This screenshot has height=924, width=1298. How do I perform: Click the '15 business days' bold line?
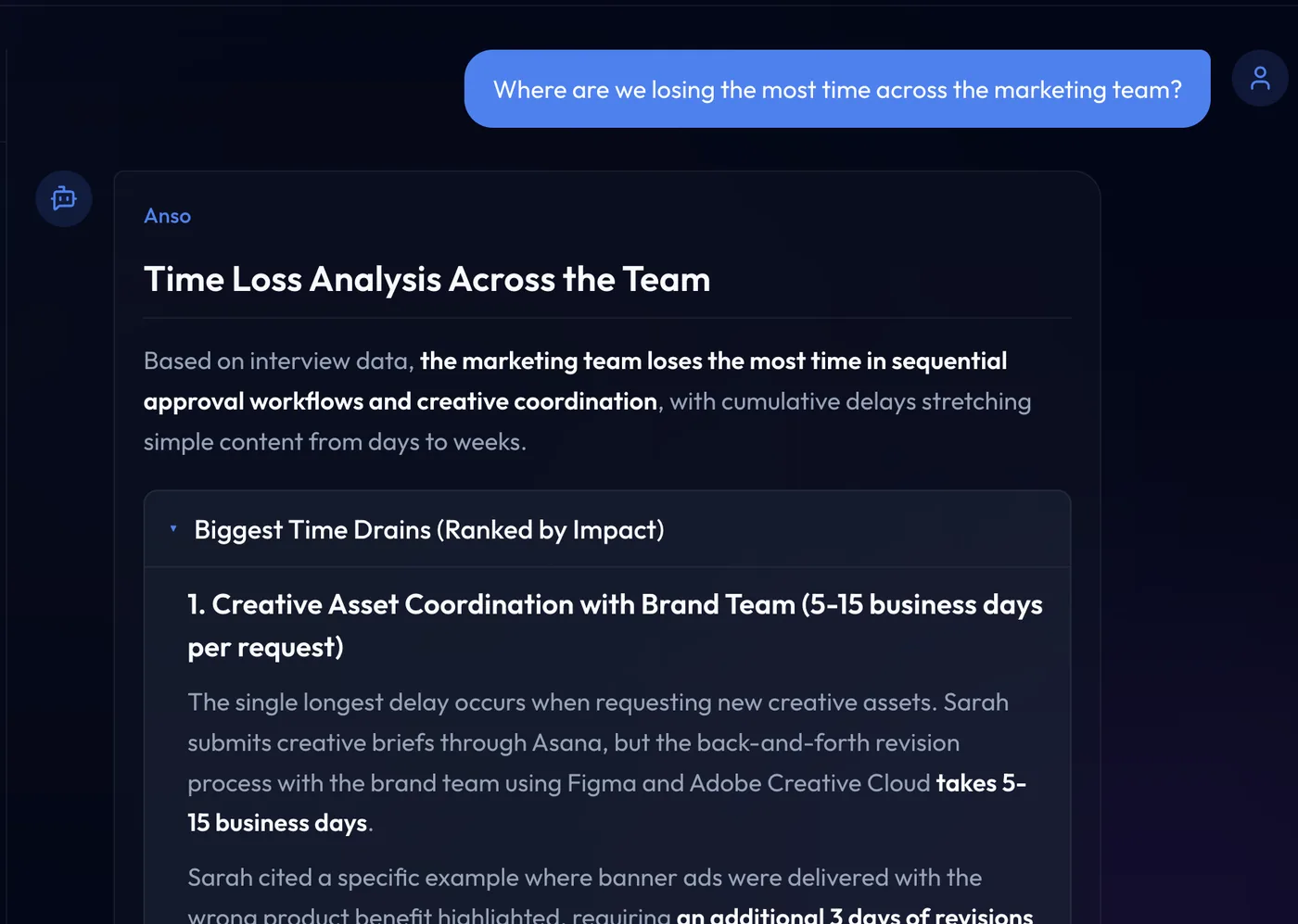(277, 823)
